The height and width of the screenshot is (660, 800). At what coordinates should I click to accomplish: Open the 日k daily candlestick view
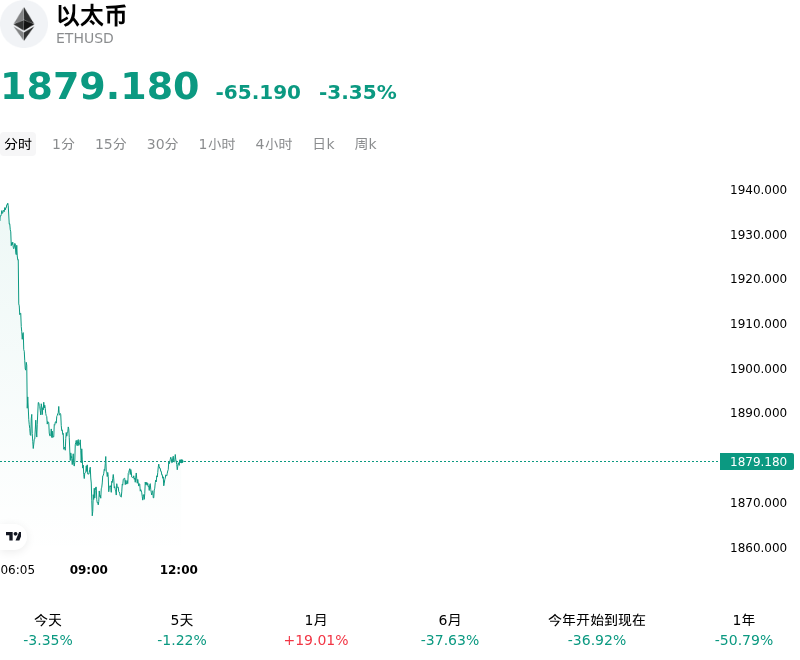[x=323, y=144]
